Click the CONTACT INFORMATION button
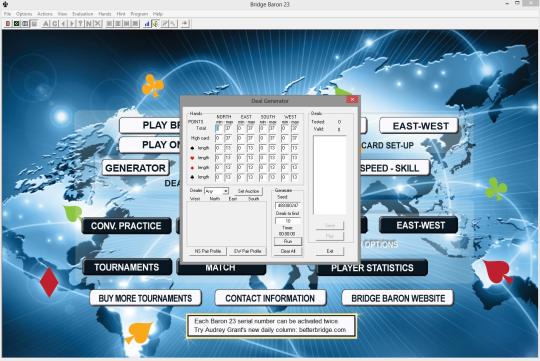The image size is (540, 361). click(x=270, y=298)
